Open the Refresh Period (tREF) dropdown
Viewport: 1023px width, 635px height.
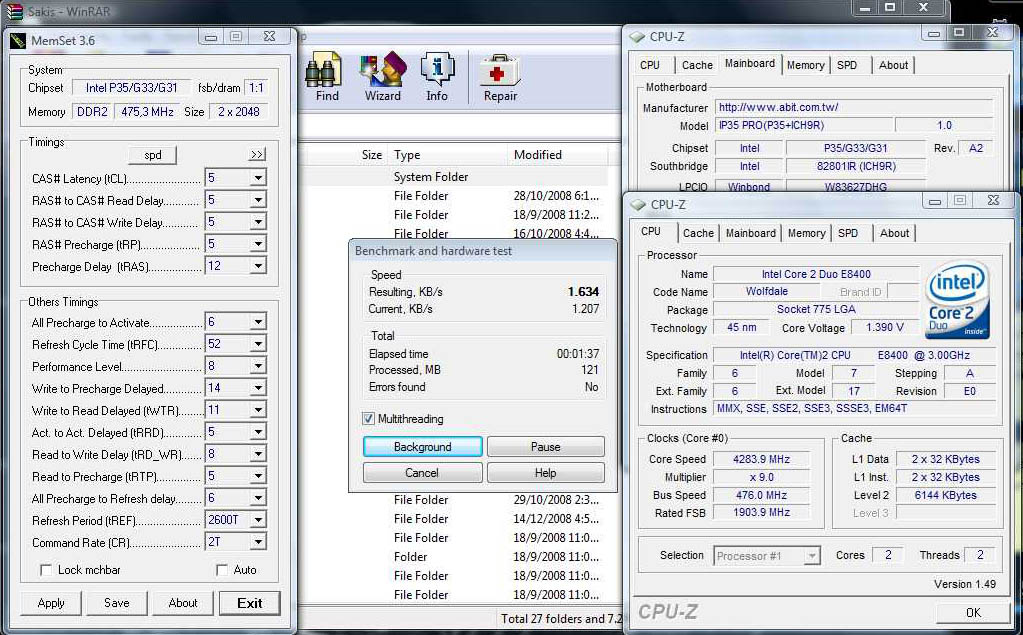tap(258, 520)
